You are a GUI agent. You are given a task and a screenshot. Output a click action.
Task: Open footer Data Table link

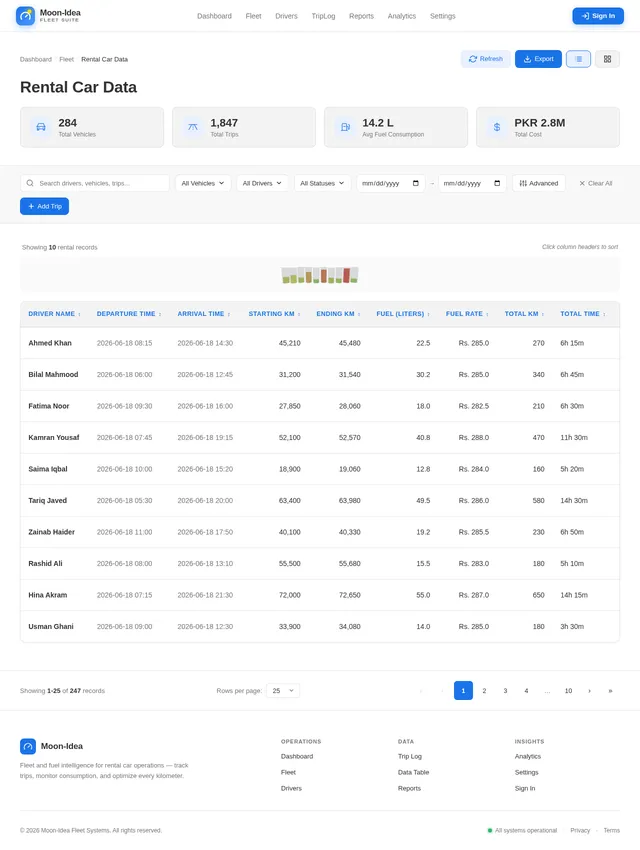(x=413, y=772)
